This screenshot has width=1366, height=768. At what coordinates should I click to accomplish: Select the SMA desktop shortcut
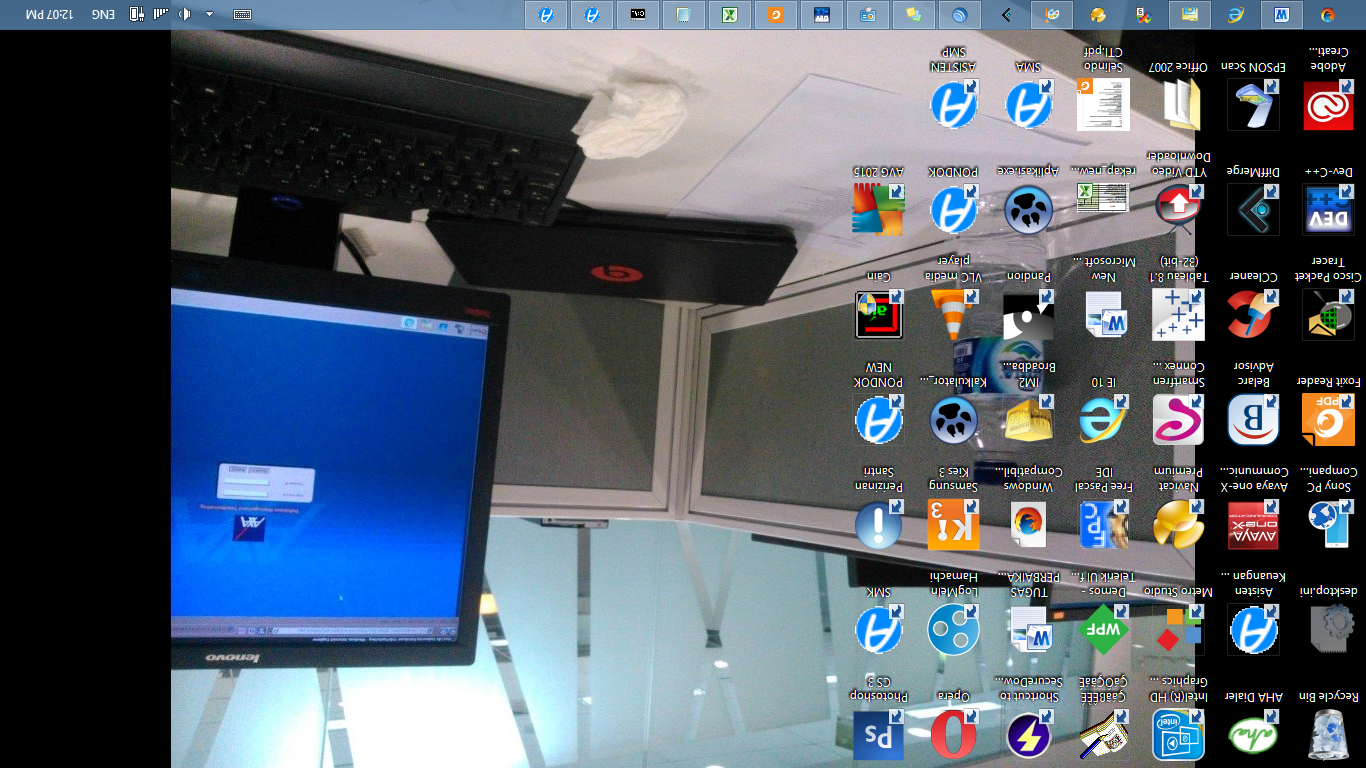click(1028, 105)
